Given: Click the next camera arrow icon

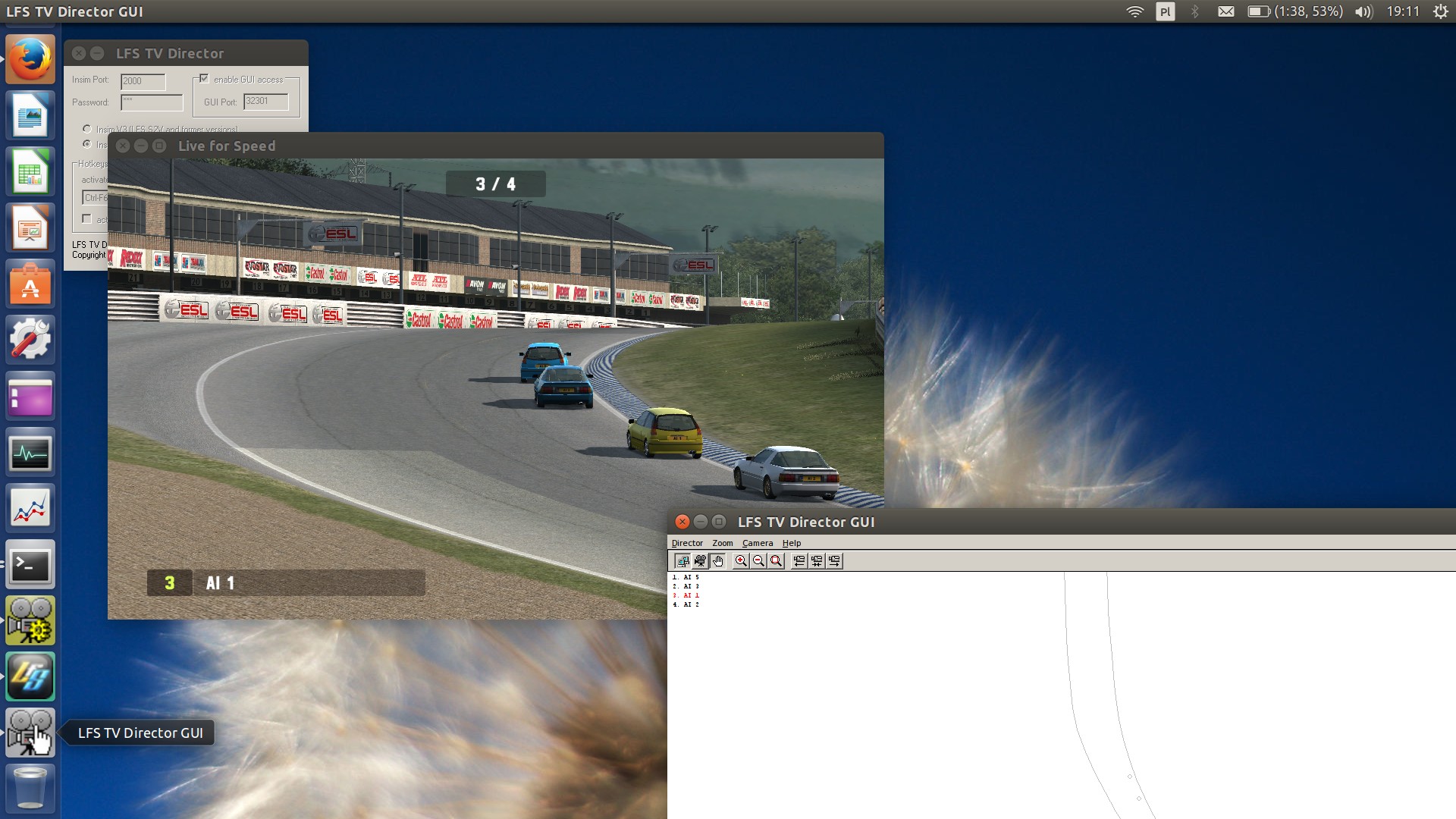Looking at the screenshot, I should tap(834, 561).
